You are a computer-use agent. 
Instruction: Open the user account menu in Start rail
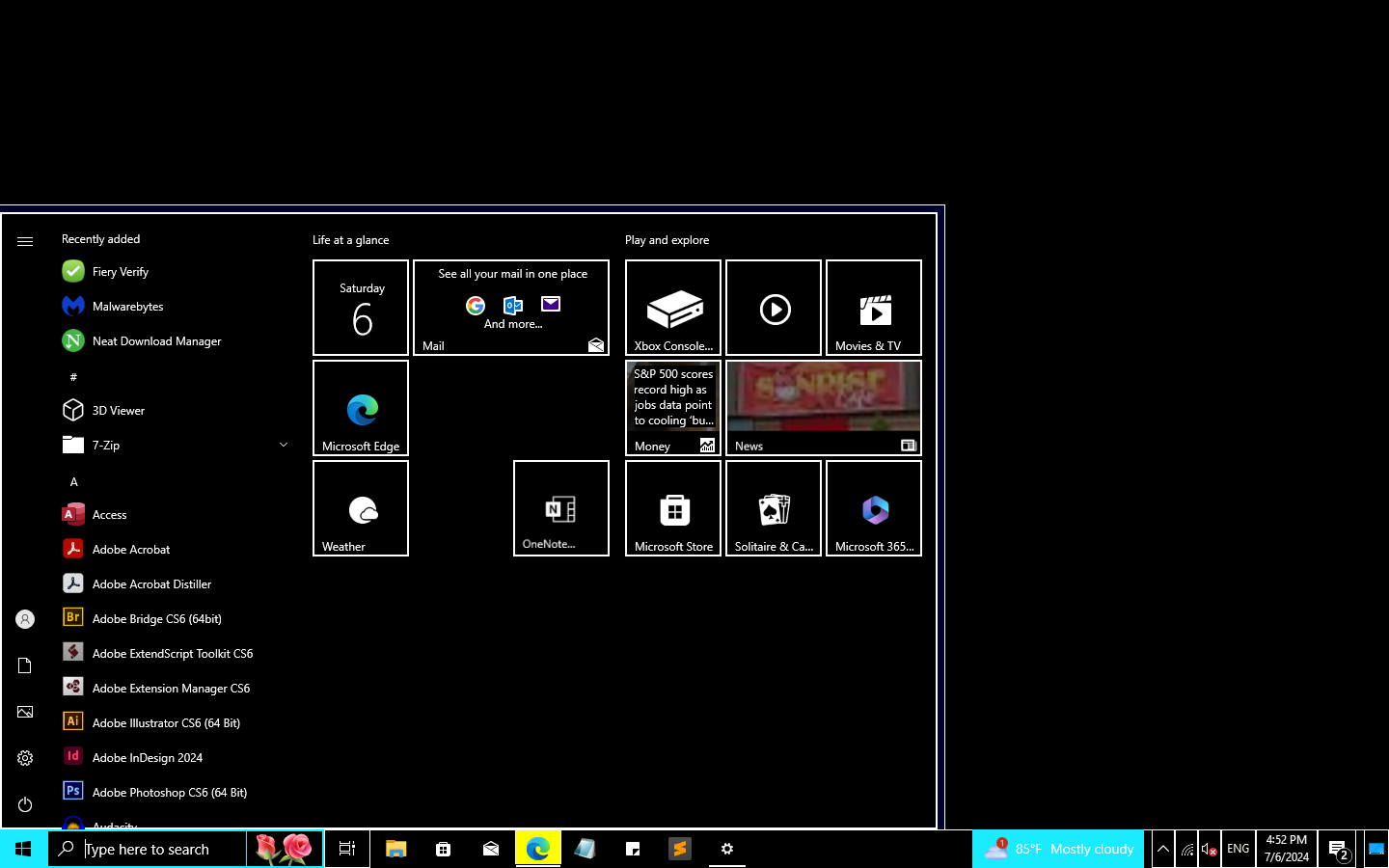25,619
